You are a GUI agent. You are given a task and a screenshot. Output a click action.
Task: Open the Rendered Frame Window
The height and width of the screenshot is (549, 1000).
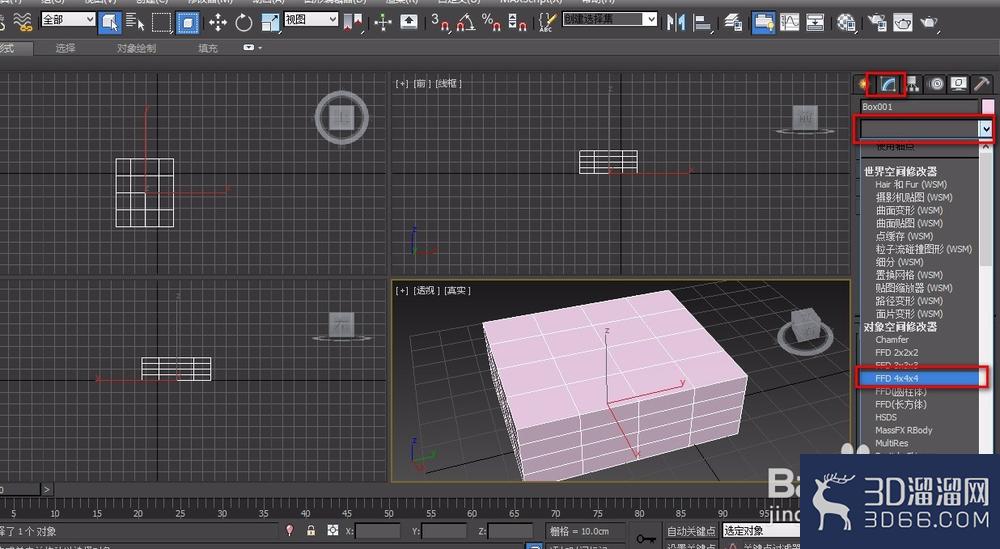[x=902, y=23]
